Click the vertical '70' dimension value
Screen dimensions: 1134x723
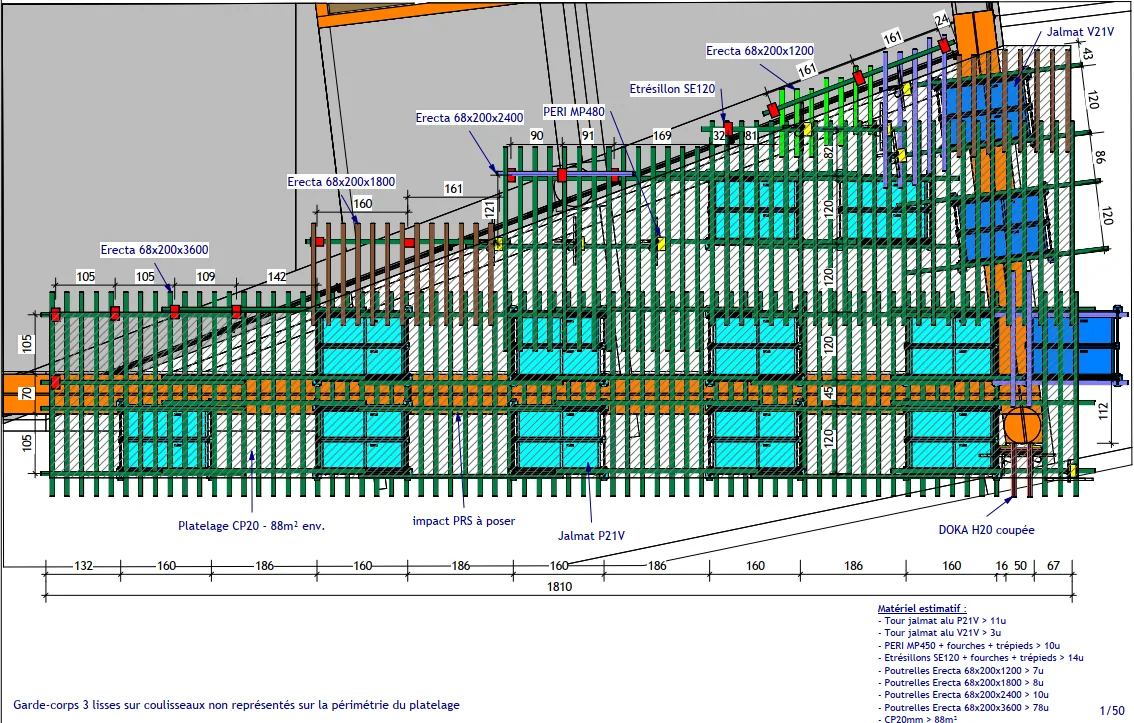(x=27, y=394)
